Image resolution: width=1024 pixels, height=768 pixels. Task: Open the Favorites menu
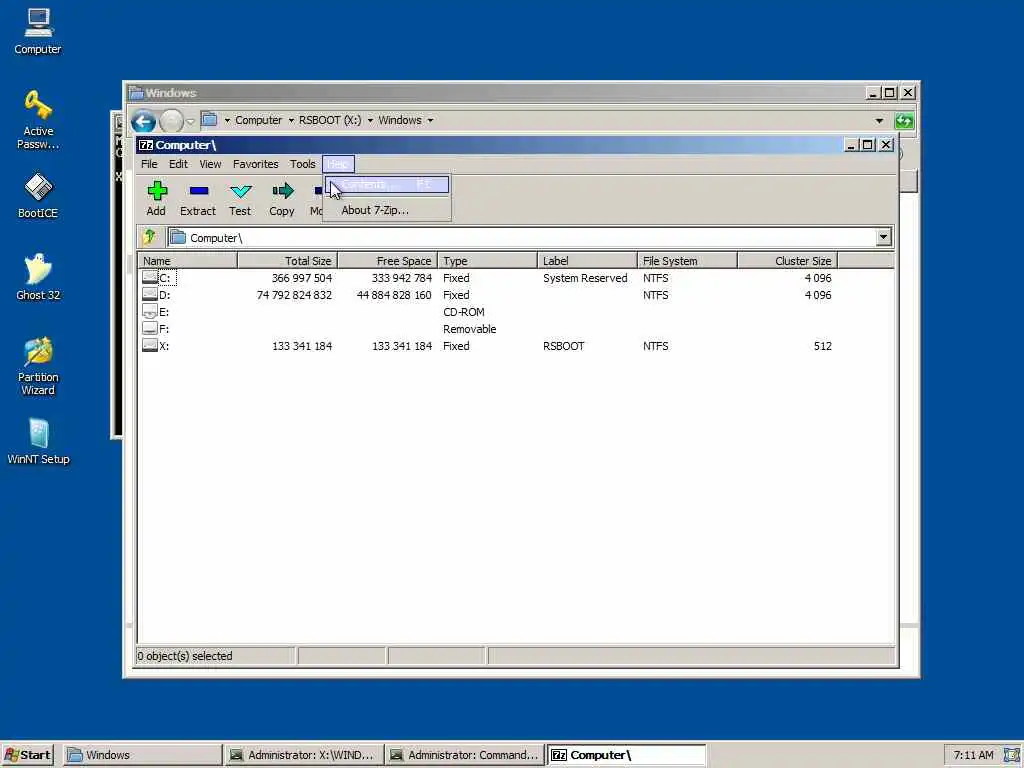pyautogui.click(x=255, y=164)
